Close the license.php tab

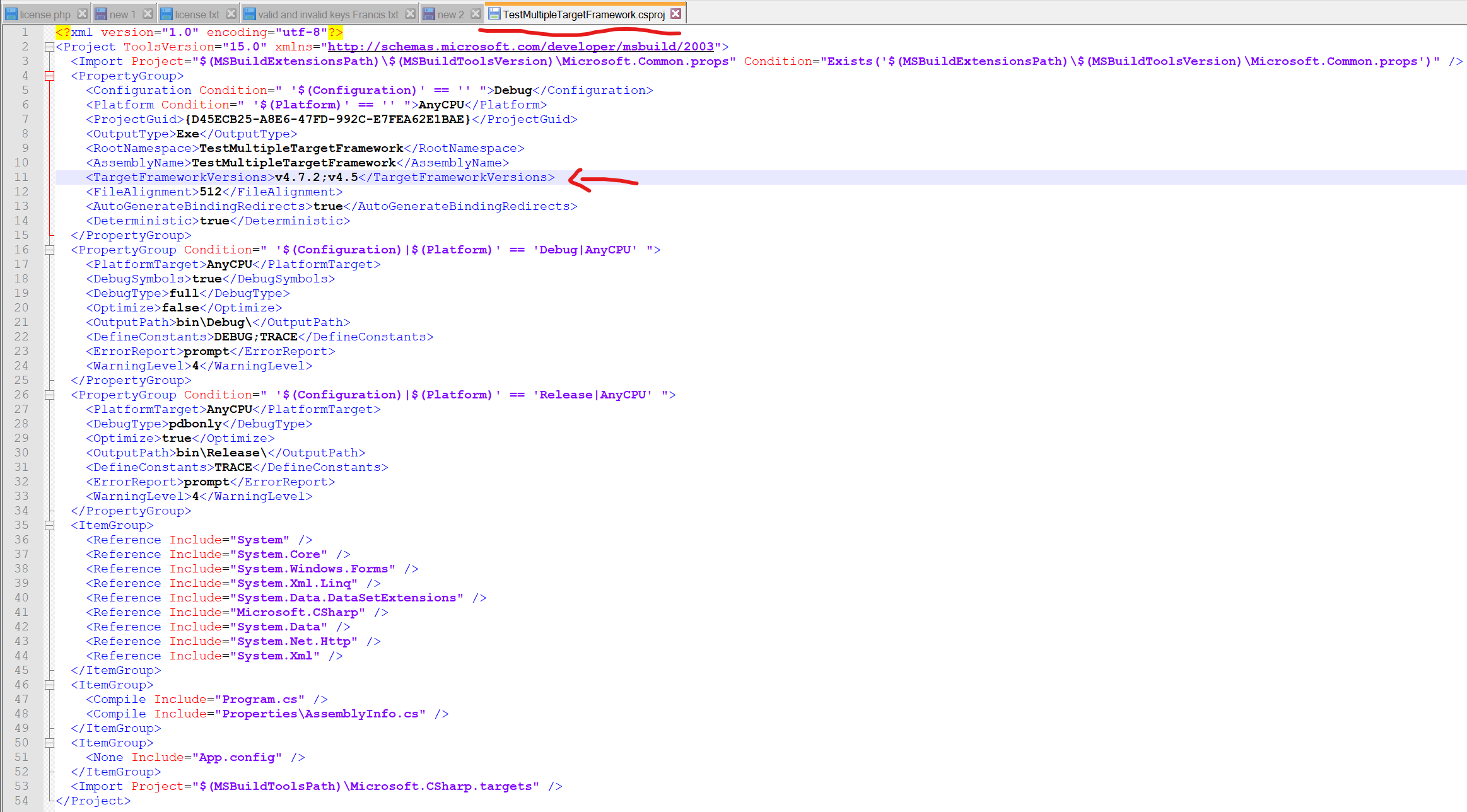pos(82,14)
